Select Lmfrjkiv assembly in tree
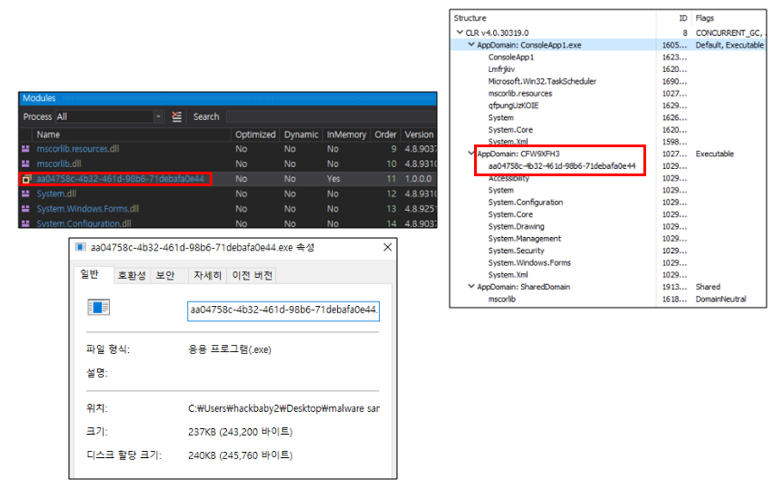The image size is (773, 484). [x=501, y=69]
